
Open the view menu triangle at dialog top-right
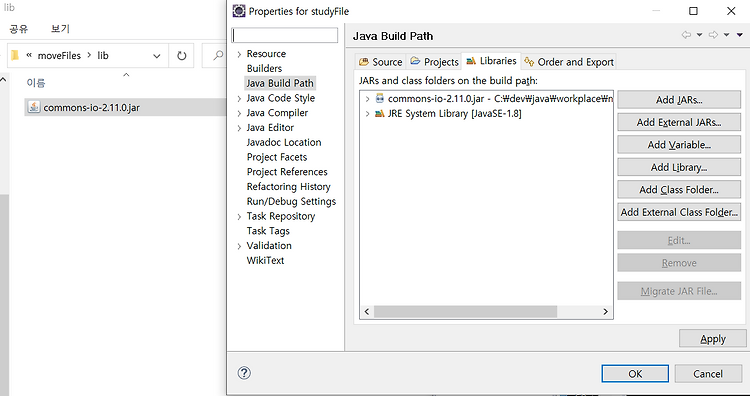740,35
